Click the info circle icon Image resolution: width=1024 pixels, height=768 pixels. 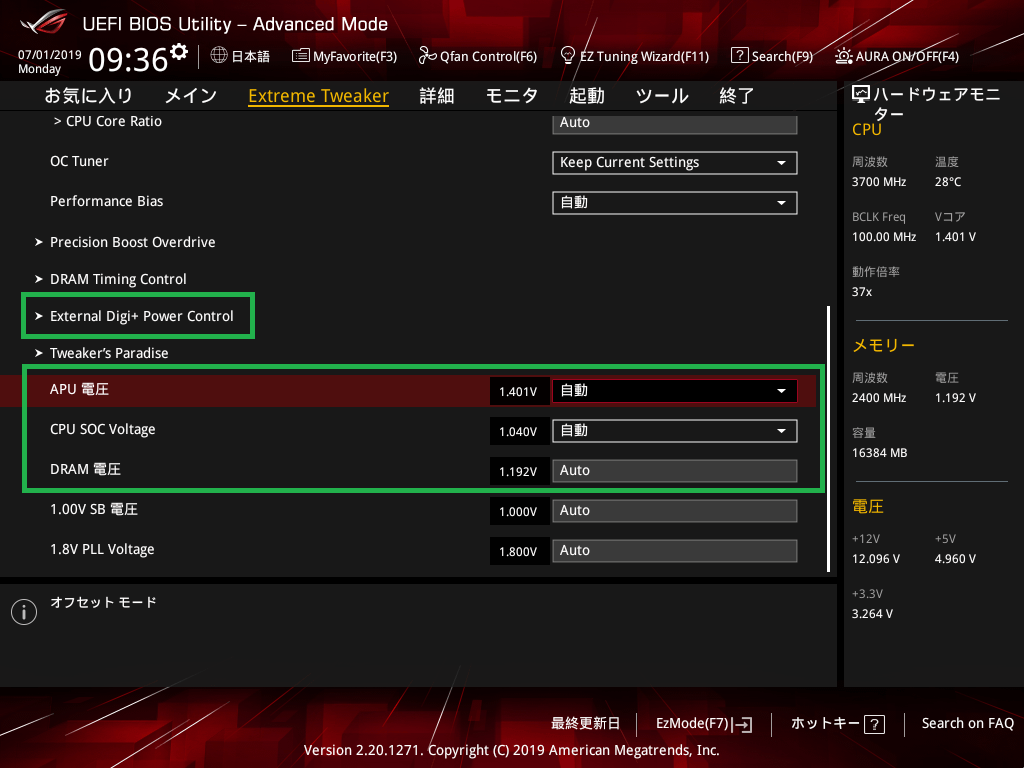point(24,612)
